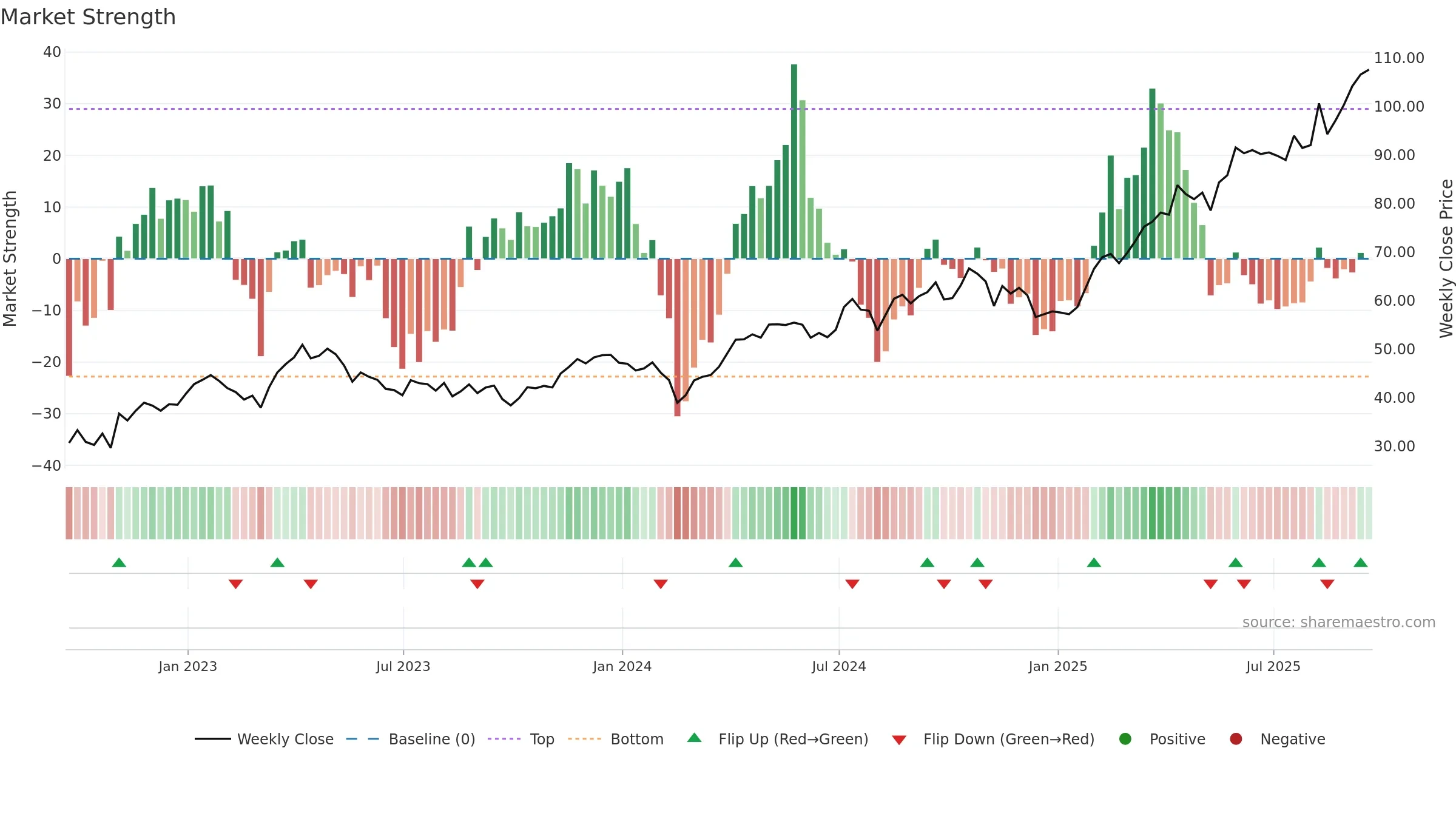Click the '70.00' price axis value

pyautogui.click(x=1395, y=252)
